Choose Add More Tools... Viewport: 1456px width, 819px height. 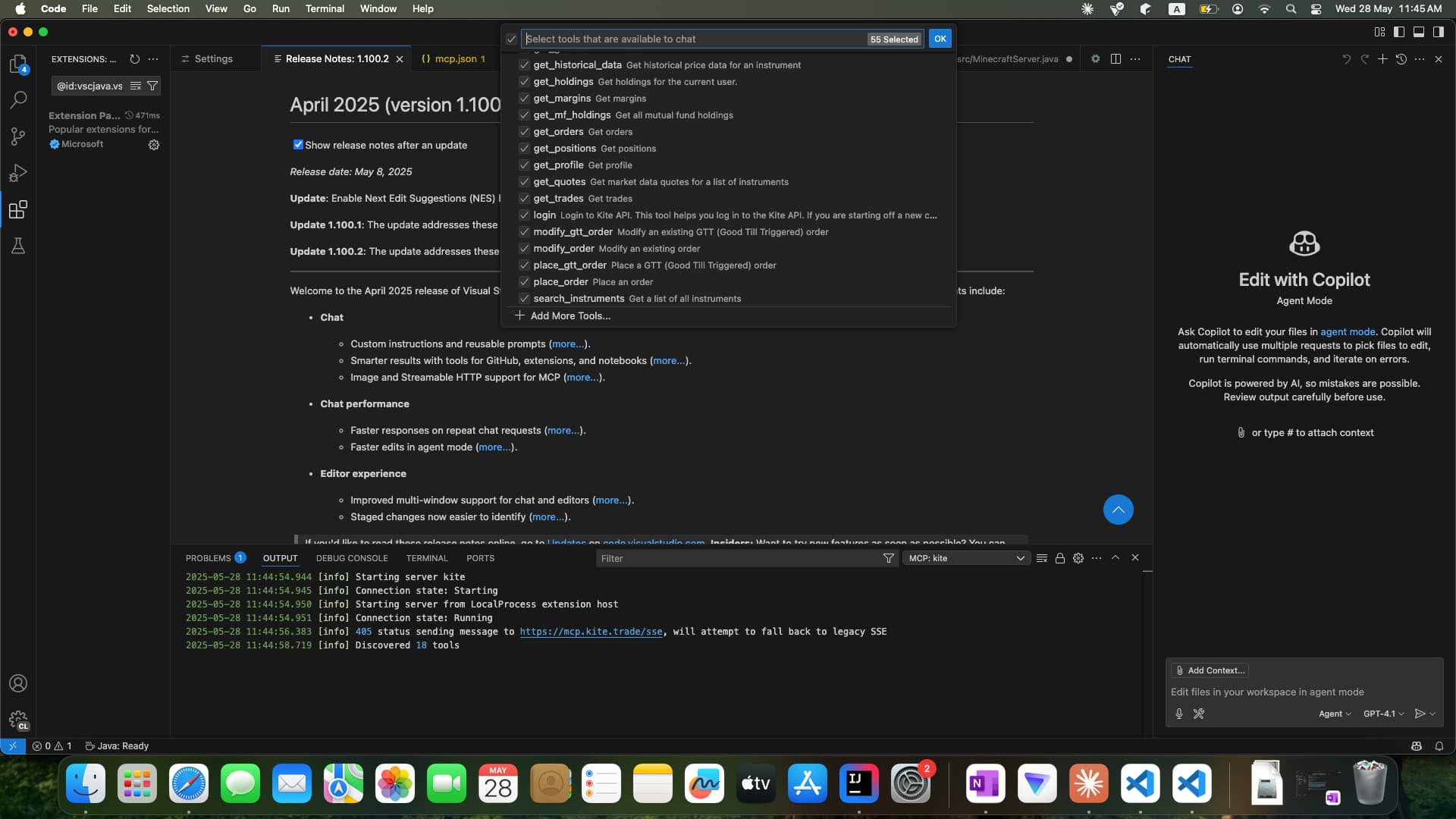point(570,316)
